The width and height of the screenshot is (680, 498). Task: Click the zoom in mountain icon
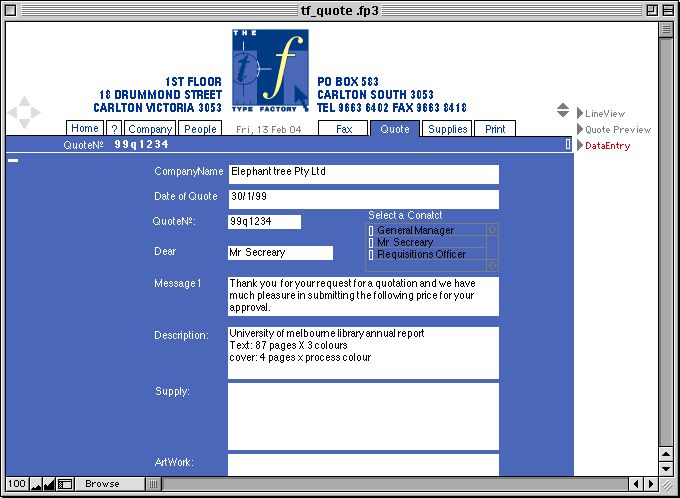50,484
